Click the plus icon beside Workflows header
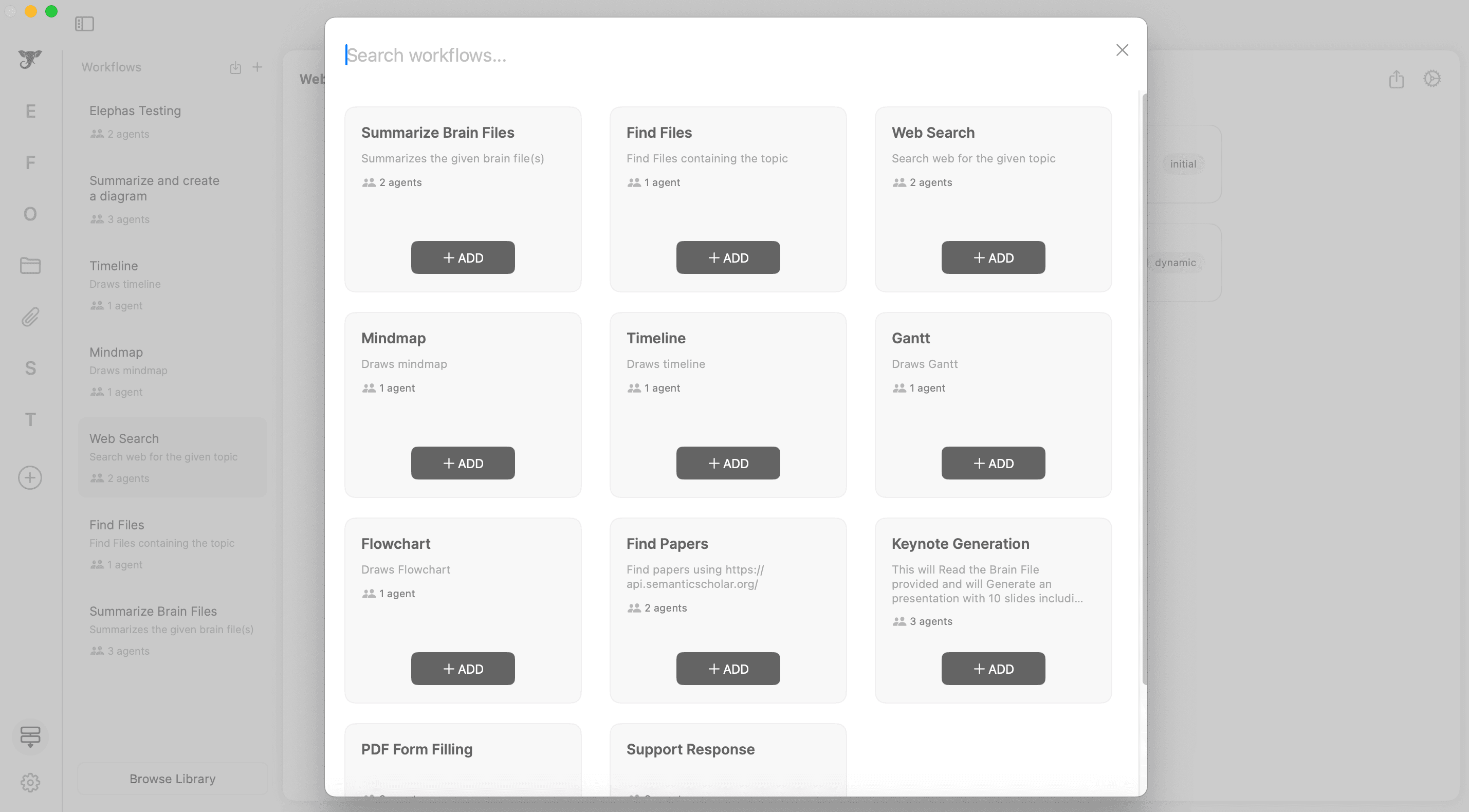 (x=257, y=67)
